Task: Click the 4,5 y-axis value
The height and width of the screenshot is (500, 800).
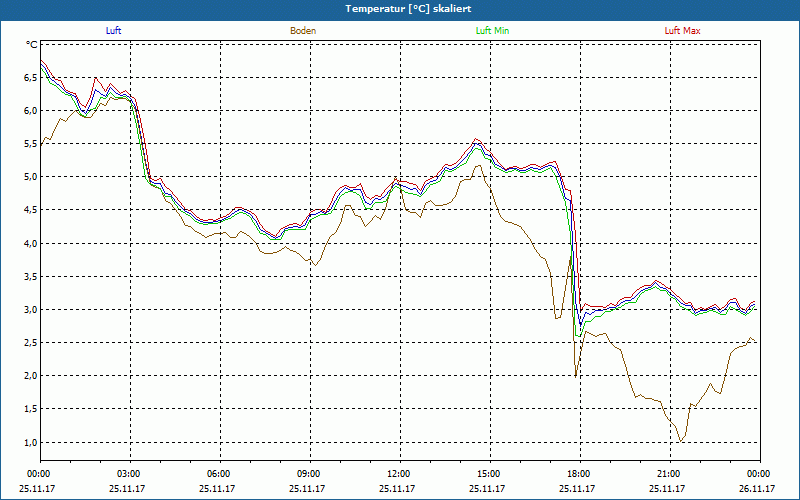Action: [31, 210]
